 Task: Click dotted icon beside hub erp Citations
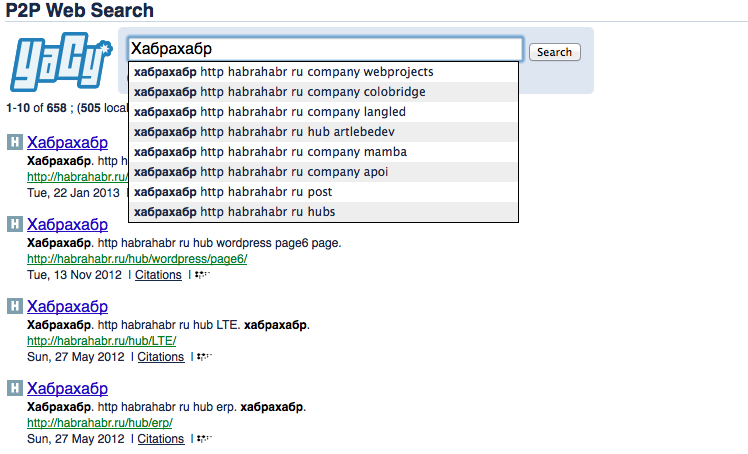205,439
